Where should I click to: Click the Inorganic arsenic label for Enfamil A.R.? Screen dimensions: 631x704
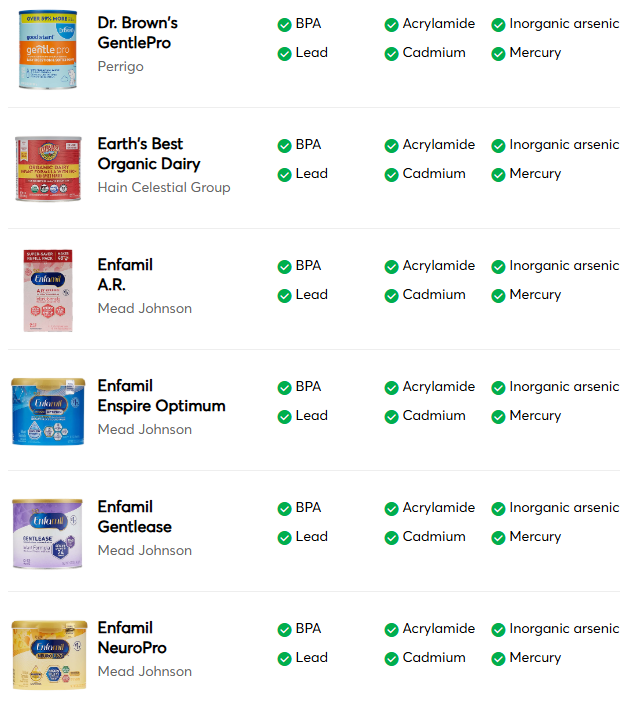[x=564, y=266]
